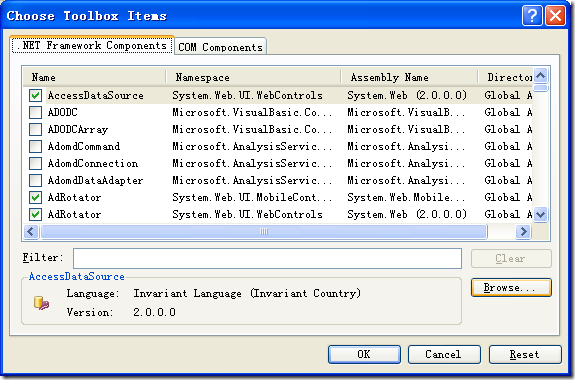The height and width of the screenshot is (380, 575).
Task: Click the Reset button
Action: click(525, 354)
